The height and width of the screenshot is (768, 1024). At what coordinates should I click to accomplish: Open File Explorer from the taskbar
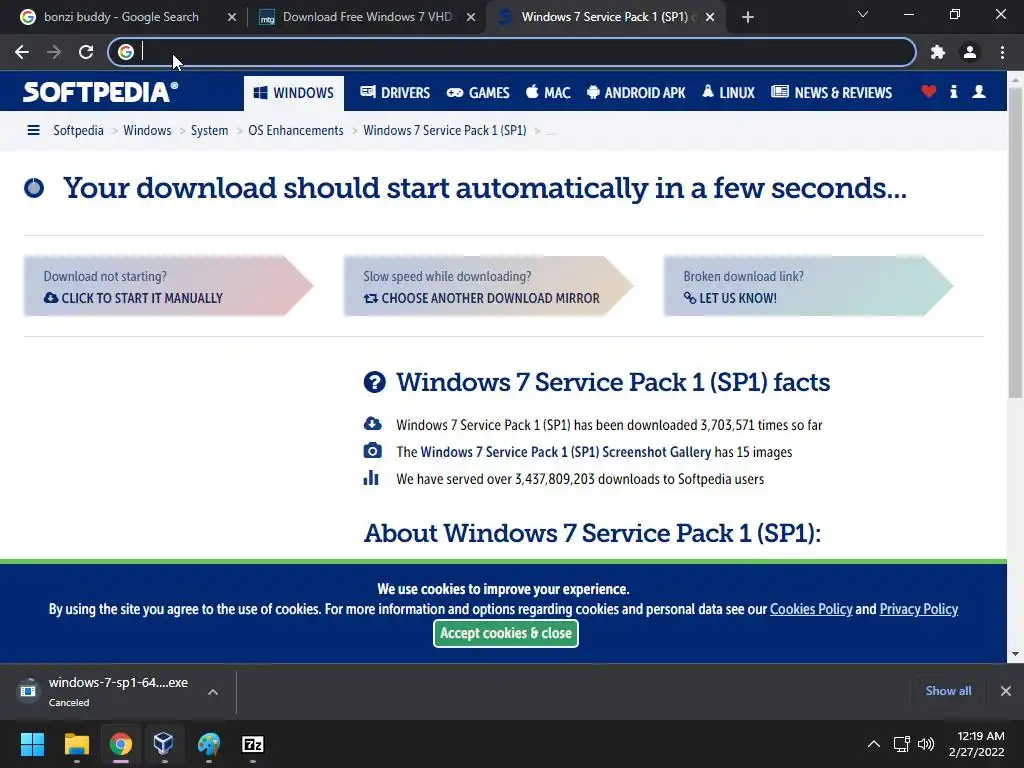[76, 744]
